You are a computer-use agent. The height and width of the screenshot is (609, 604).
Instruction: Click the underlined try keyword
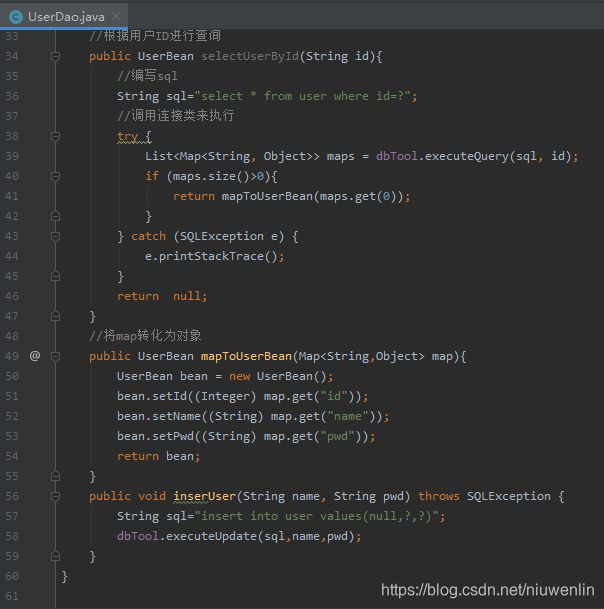click(x=128, y=136)
